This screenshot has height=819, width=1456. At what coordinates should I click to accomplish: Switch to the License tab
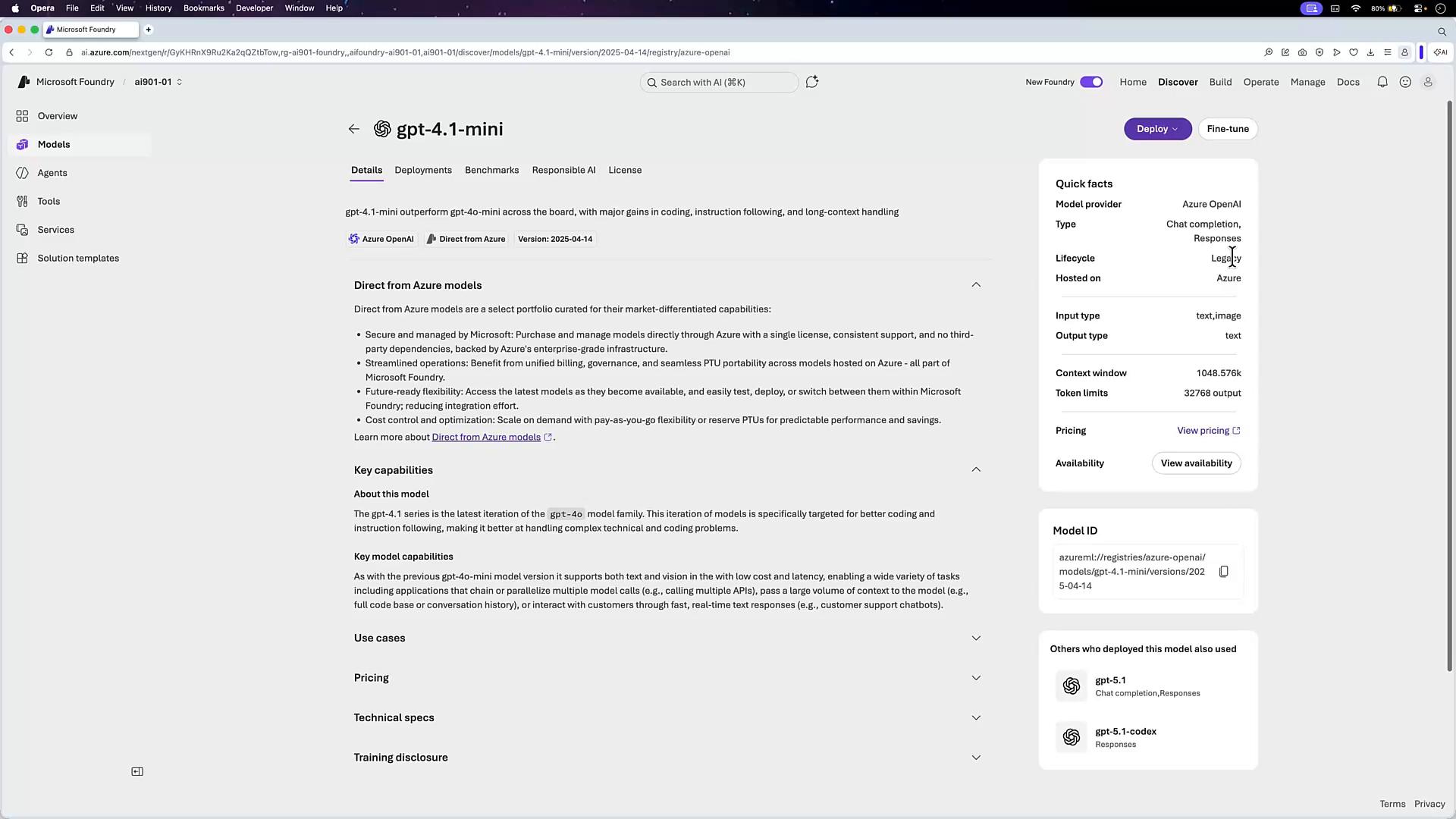pos(625,170)
